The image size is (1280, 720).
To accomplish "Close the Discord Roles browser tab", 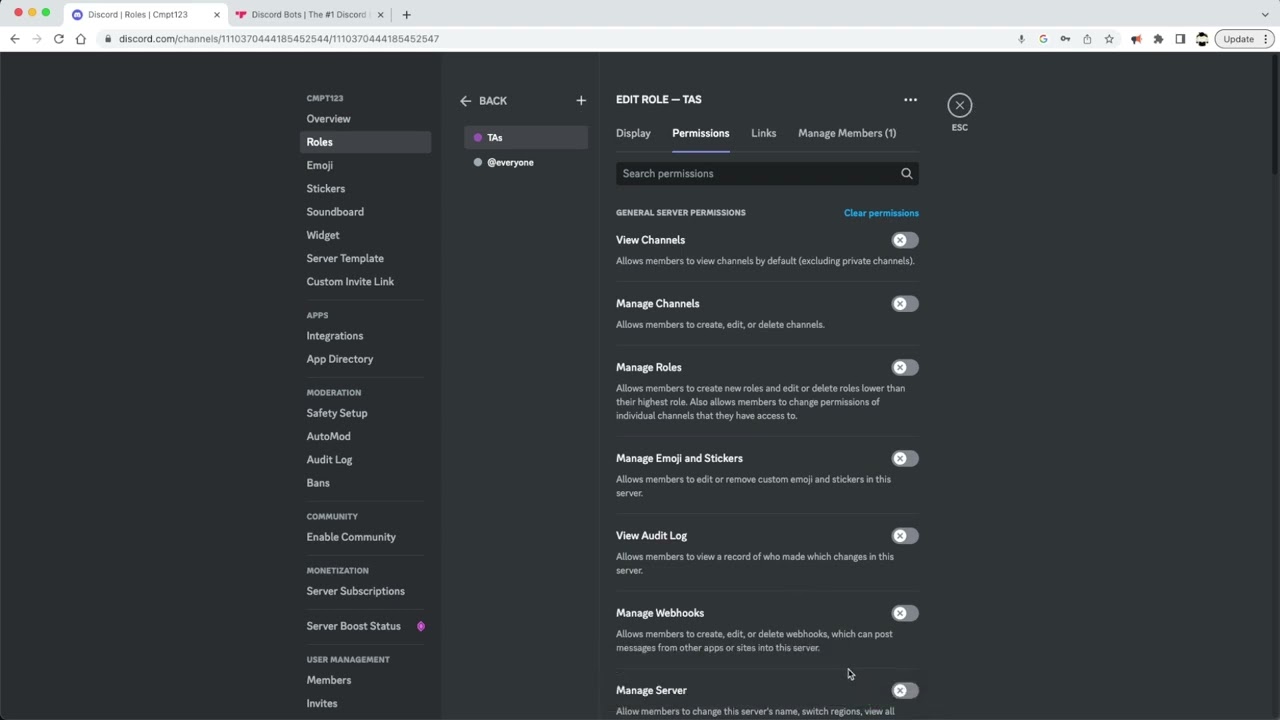I will coord(216,15).
